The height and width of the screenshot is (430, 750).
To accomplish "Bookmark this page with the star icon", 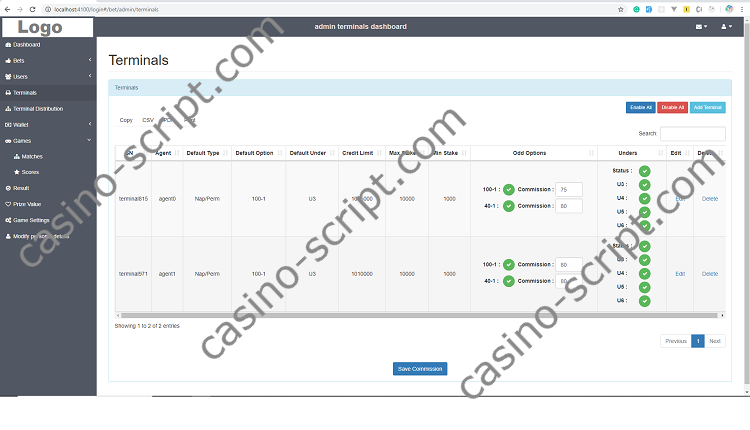I will pos(619,9).
